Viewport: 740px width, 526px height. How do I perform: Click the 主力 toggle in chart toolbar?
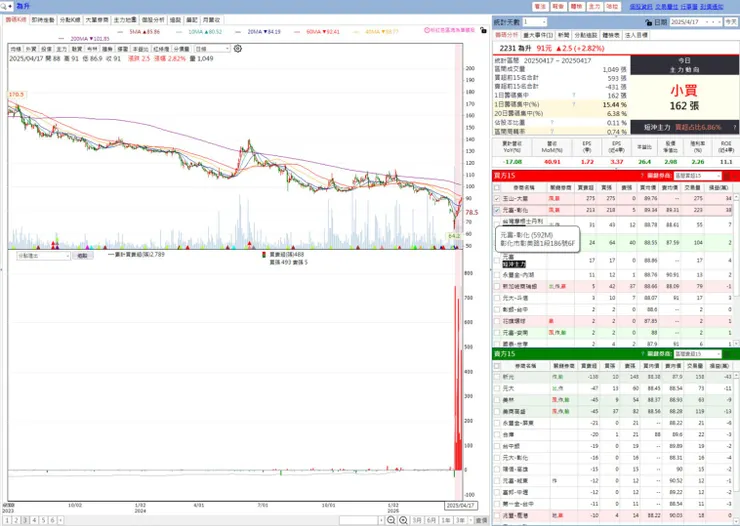pos(61,49)
